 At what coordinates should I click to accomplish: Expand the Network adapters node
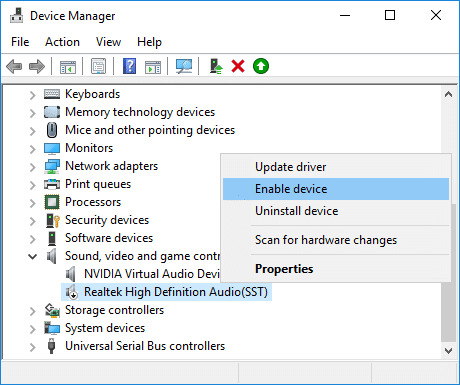click(32, 167)
